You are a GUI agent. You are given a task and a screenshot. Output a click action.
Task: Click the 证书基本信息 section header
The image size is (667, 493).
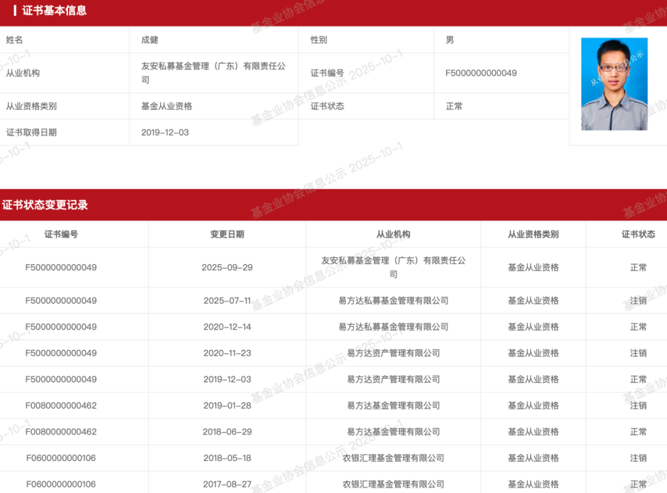pyautogui.click(x=48, y=11)
